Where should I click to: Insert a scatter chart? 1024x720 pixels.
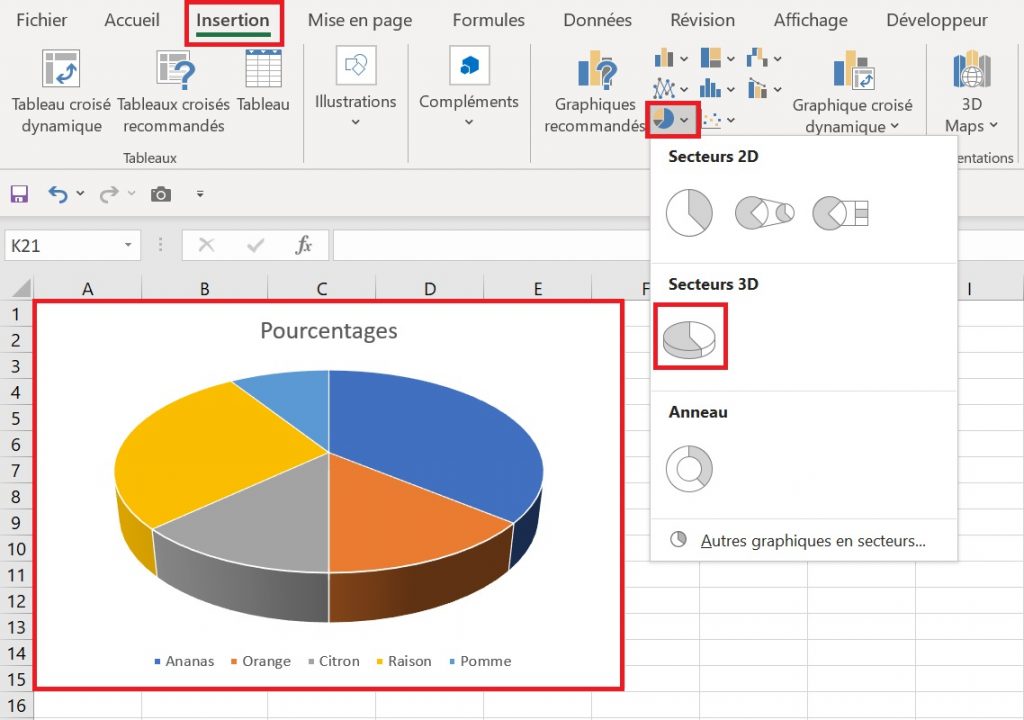click(713, 120)
